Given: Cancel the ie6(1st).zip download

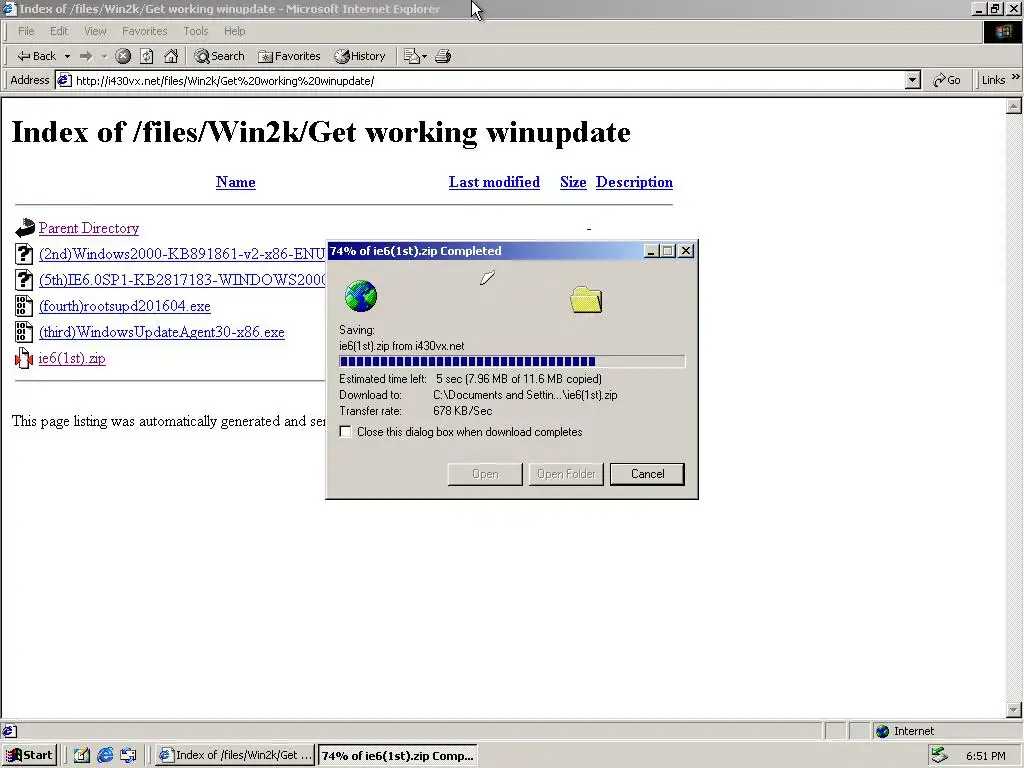Looking at the screenshot, I should point(647,474).
